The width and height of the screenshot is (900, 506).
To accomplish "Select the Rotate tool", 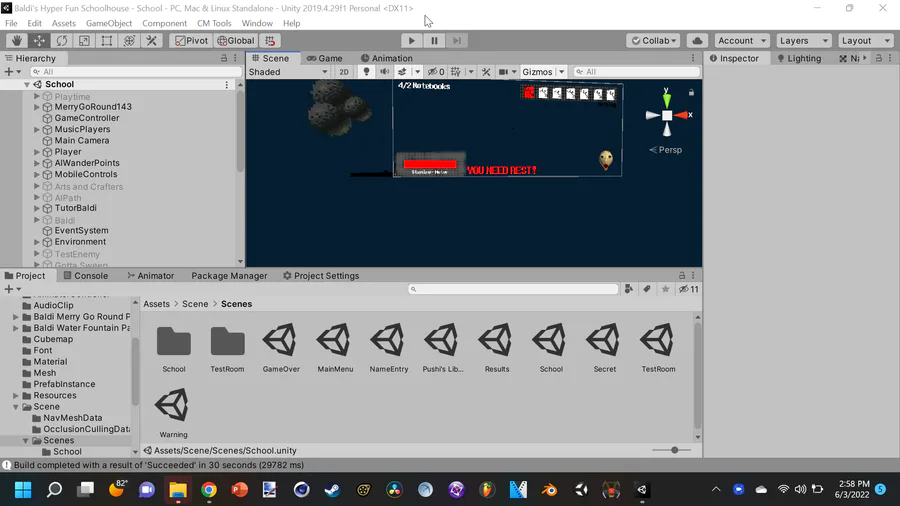I will click(x=61, y=41).
